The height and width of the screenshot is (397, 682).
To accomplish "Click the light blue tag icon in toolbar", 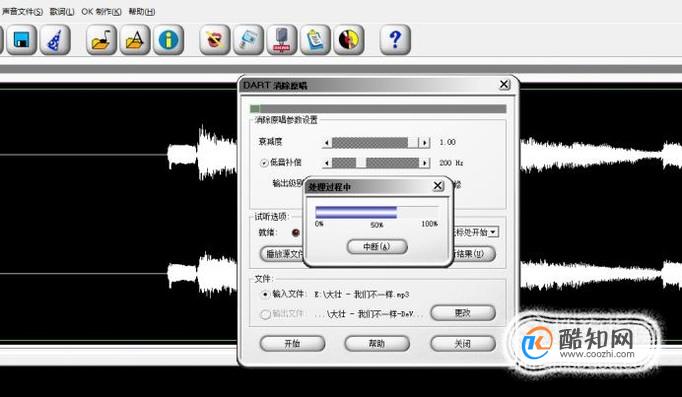I will tap(248, 40).
